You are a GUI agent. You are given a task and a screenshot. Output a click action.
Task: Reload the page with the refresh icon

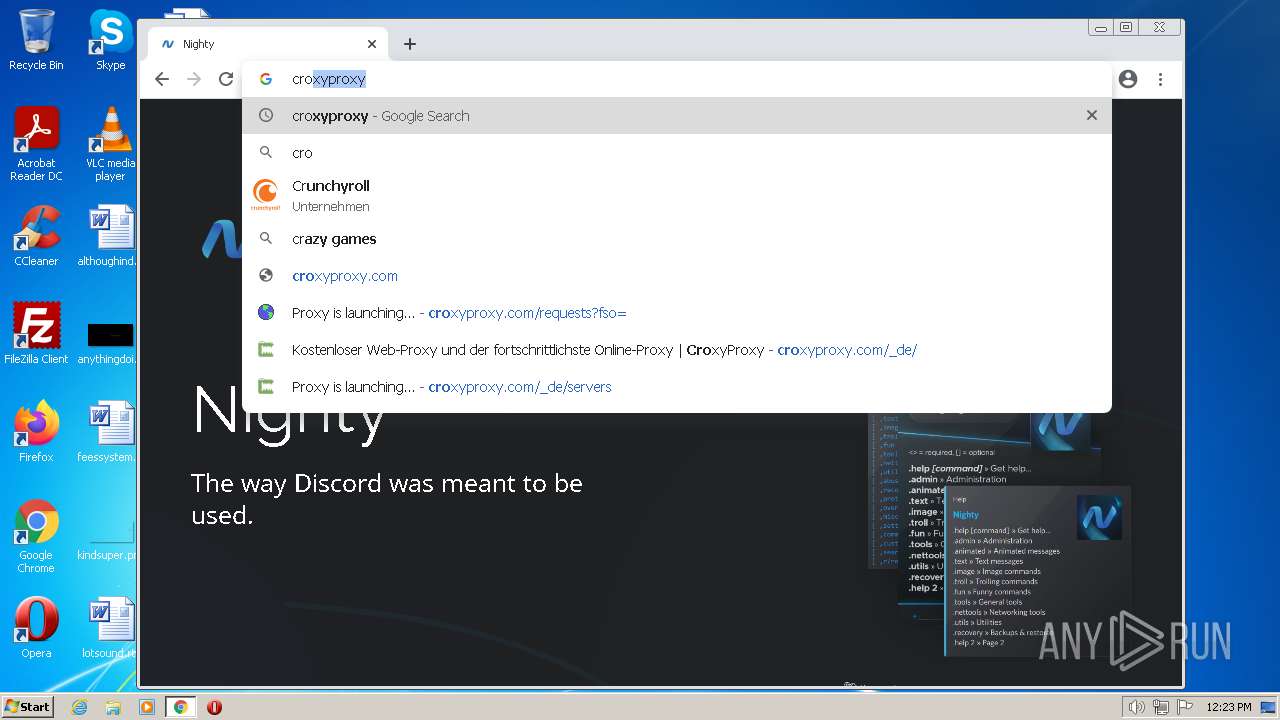pos(226,79)
